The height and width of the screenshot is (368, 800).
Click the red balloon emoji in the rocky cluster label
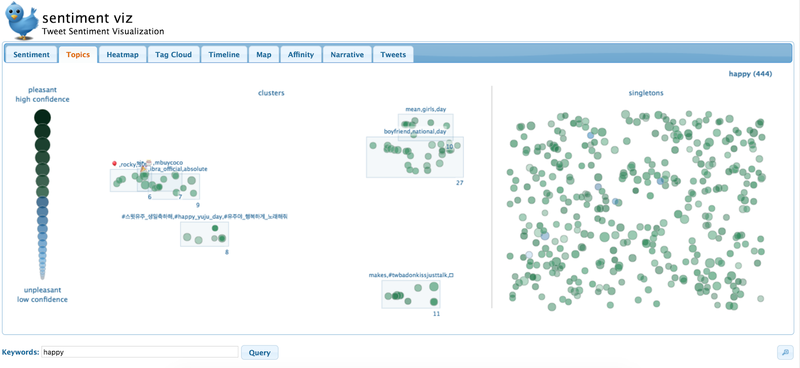(x=114, y=164)
